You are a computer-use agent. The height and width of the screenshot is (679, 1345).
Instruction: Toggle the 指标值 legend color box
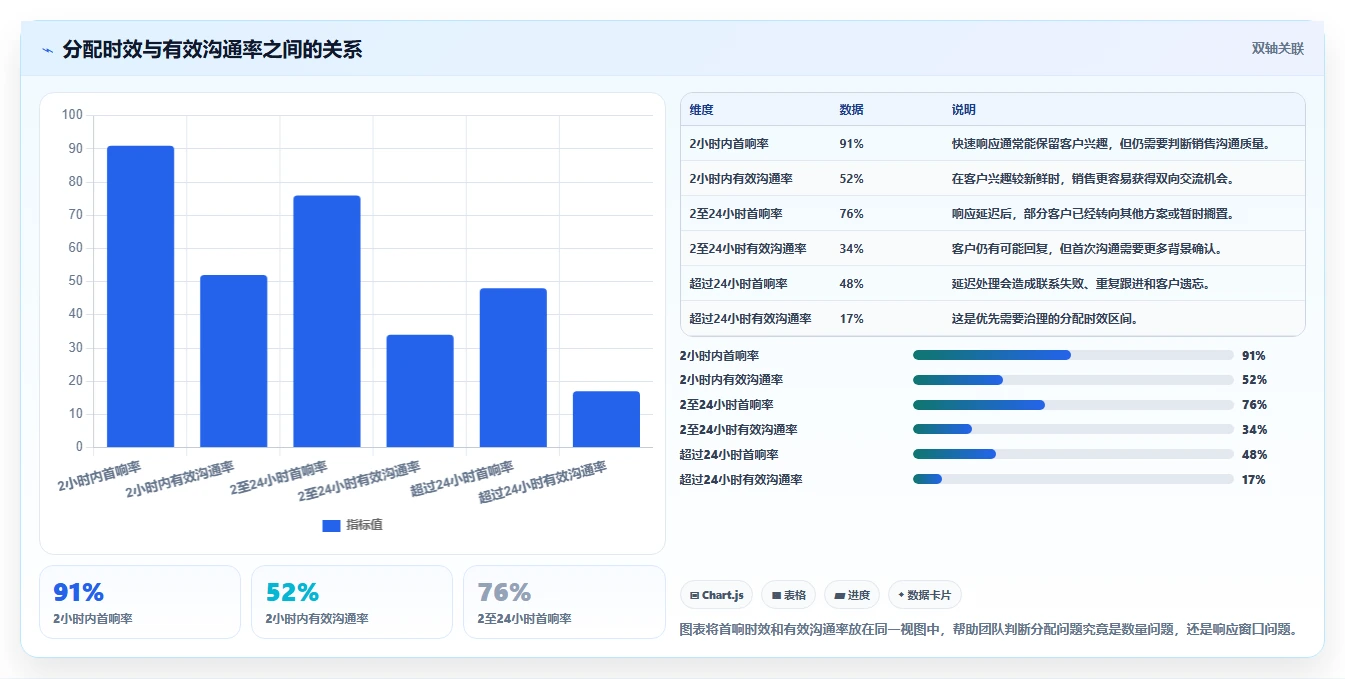point(331,526)
